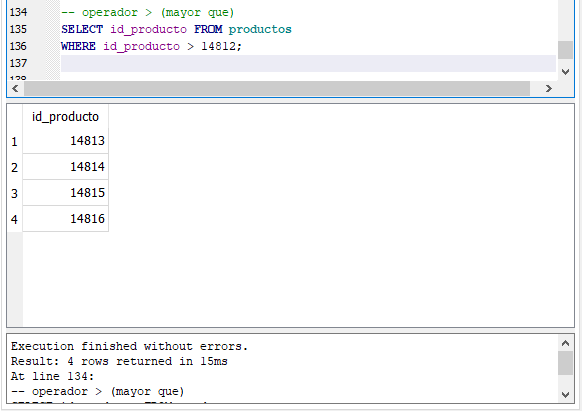This screenshot has width=585, height=416.
Task: Click the comment on editor line 134
Action: pyautogui.click(x=148, y=13)
